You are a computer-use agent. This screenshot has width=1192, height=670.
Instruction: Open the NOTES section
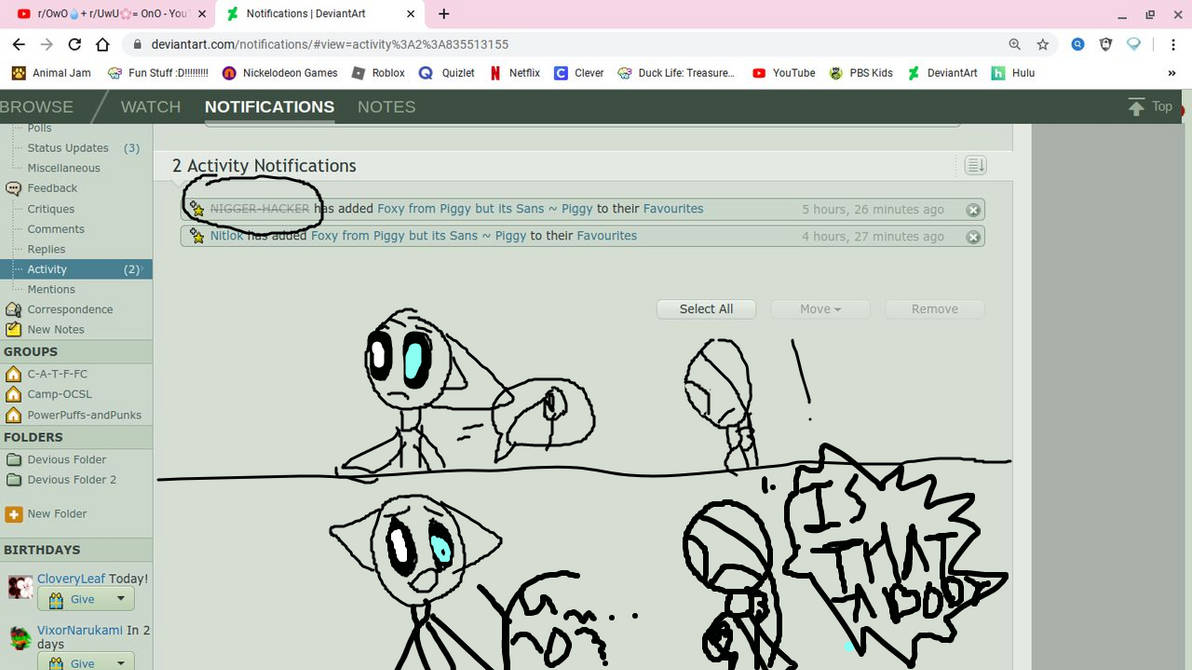click(386, 107)
